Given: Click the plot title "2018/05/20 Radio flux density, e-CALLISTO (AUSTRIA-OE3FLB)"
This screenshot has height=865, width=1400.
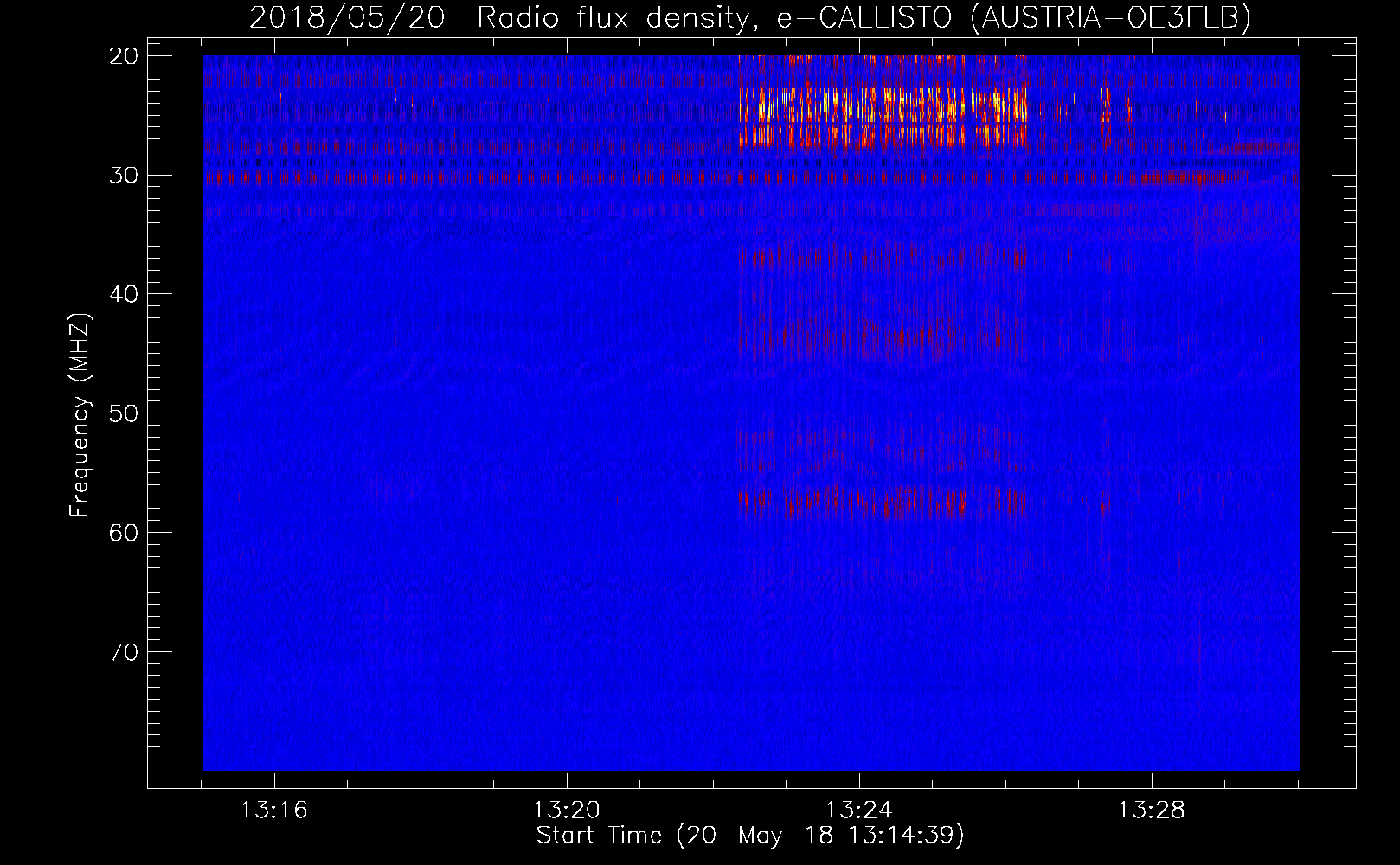Looking at the screenshot, I should (x=749, y=17).
